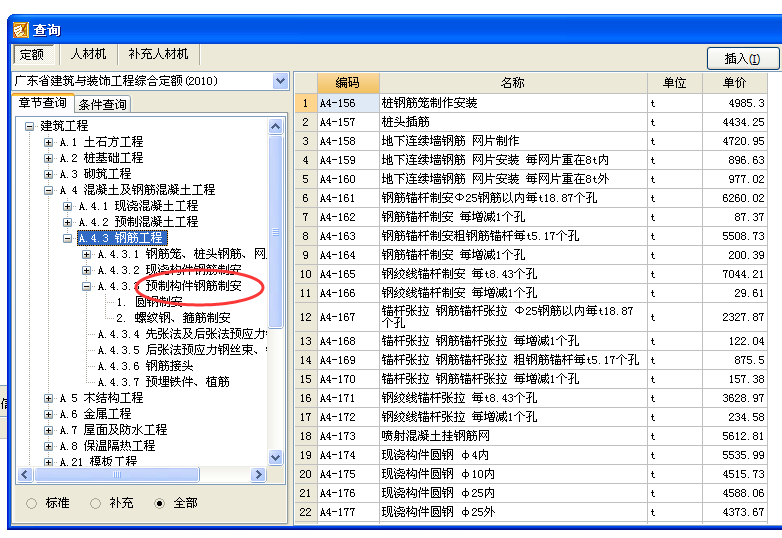This screenshot has height=538, width=782.
Task: Switch to the 定额 tab
Action: 32,54
